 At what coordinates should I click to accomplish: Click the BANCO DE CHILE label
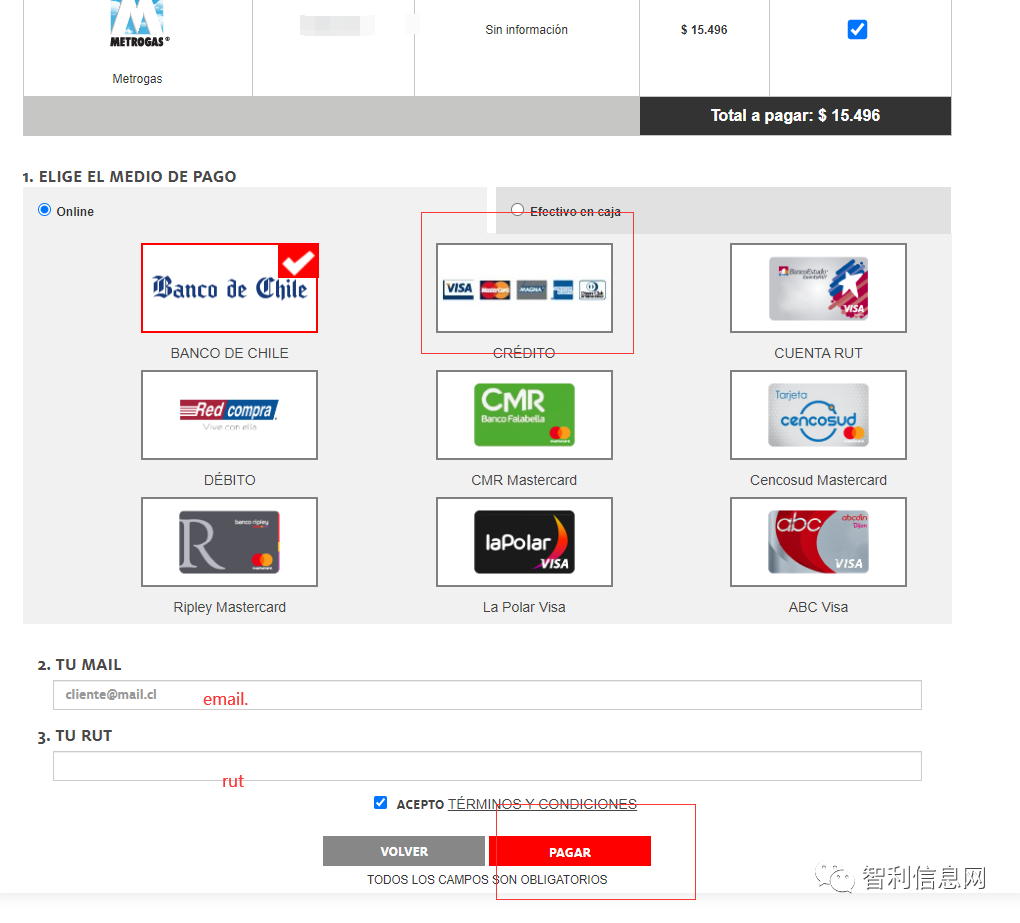[230, 353]
